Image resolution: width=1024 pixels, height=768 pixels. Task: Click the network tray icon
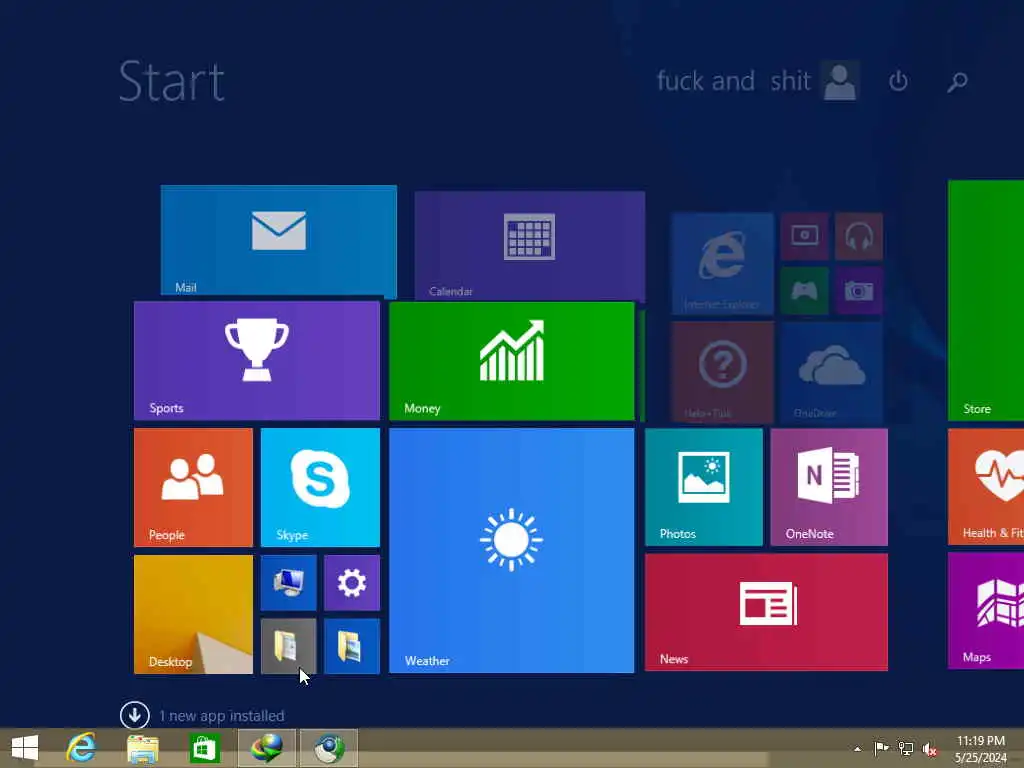point(906,748)
